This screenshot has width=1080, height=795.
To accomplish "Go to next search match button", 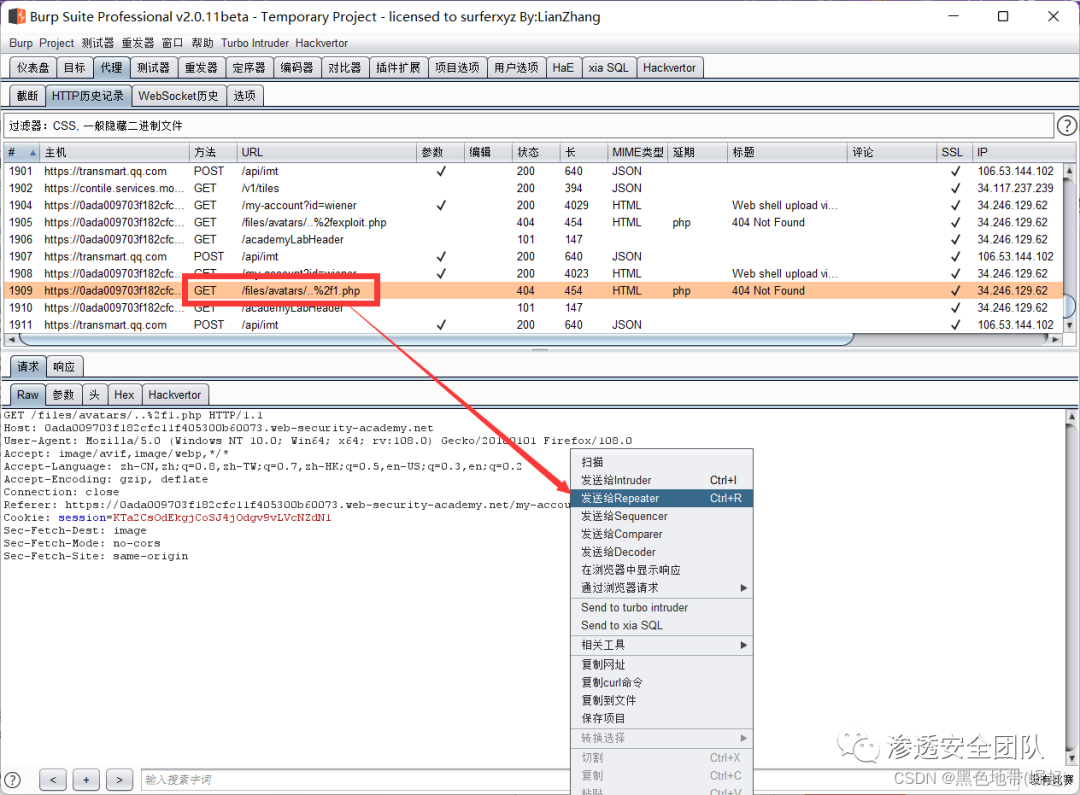I will point(119,780).
